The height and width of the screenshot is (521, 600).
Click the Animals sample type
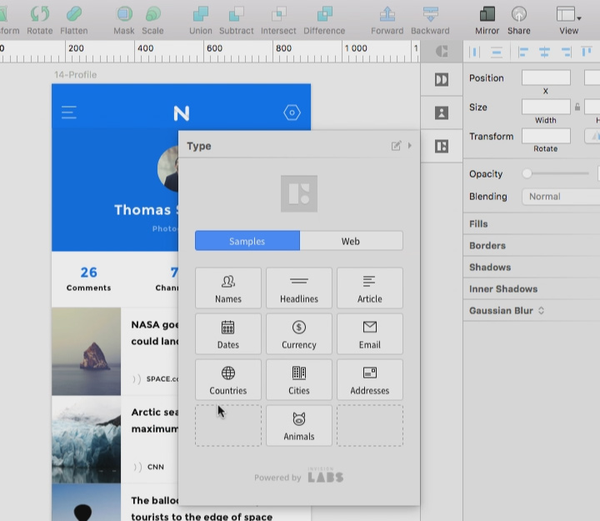click(299, 425)
